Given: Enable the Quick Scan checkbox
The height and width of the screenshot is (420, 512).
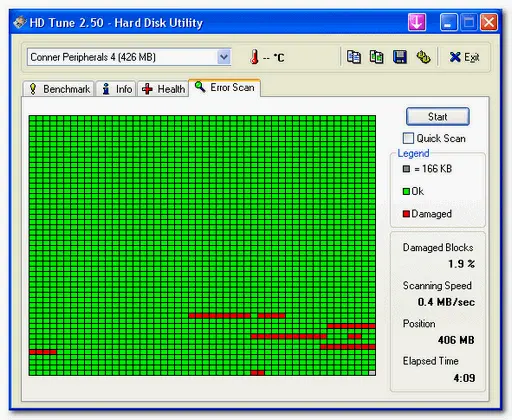Looking at the screenshot, I should click(x=408, y=138).
